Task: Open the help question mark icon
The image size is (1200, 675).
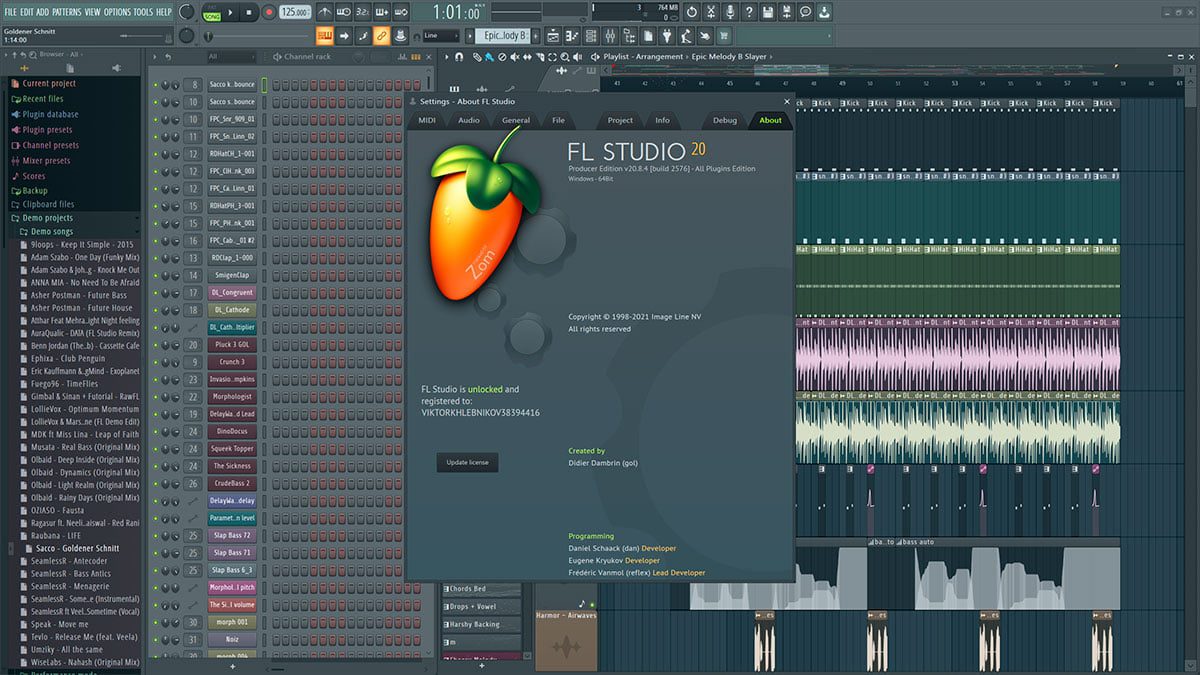Action: click(x=749, y=12)
